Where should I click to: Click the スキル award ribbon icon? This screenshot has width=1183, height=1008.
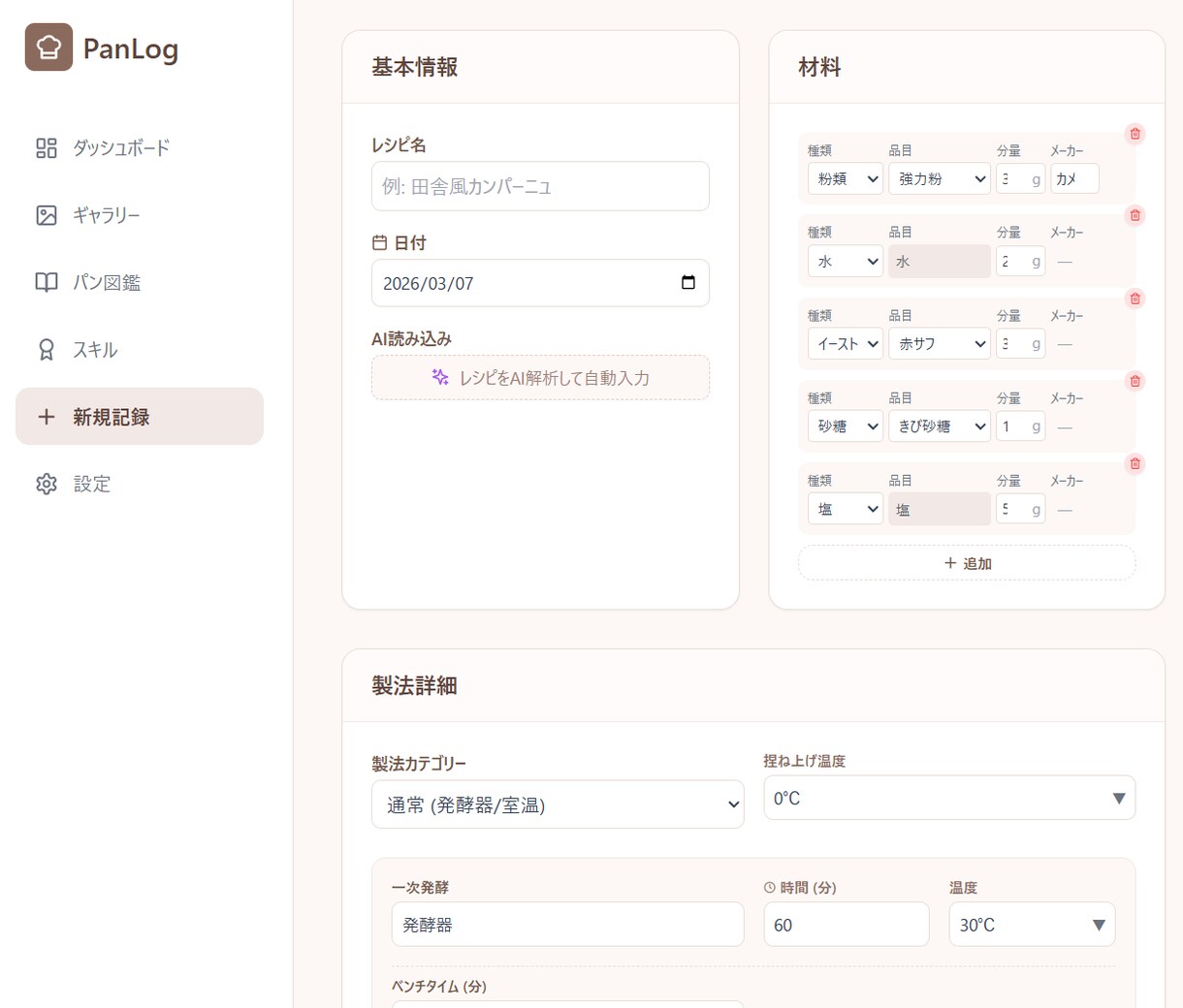[47, 350]
